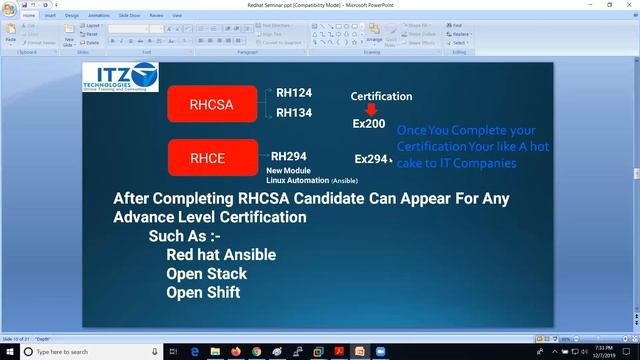Viewport: 640px width, 360px height.
Task: Click Convert to SmartArt
Action: 279,42
